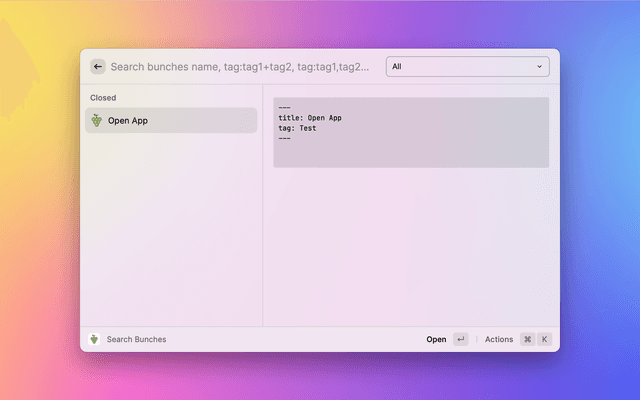Click the opening '---' line in preview

tap(285, 108)
